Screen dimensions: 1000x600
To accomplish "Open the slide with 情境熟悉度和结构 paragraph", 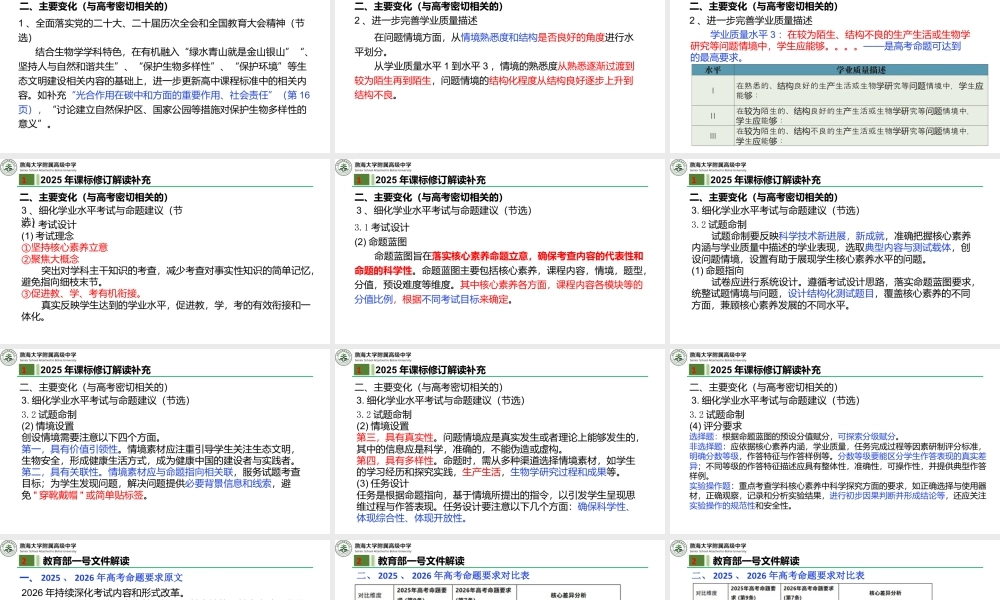I will (500, 76).
